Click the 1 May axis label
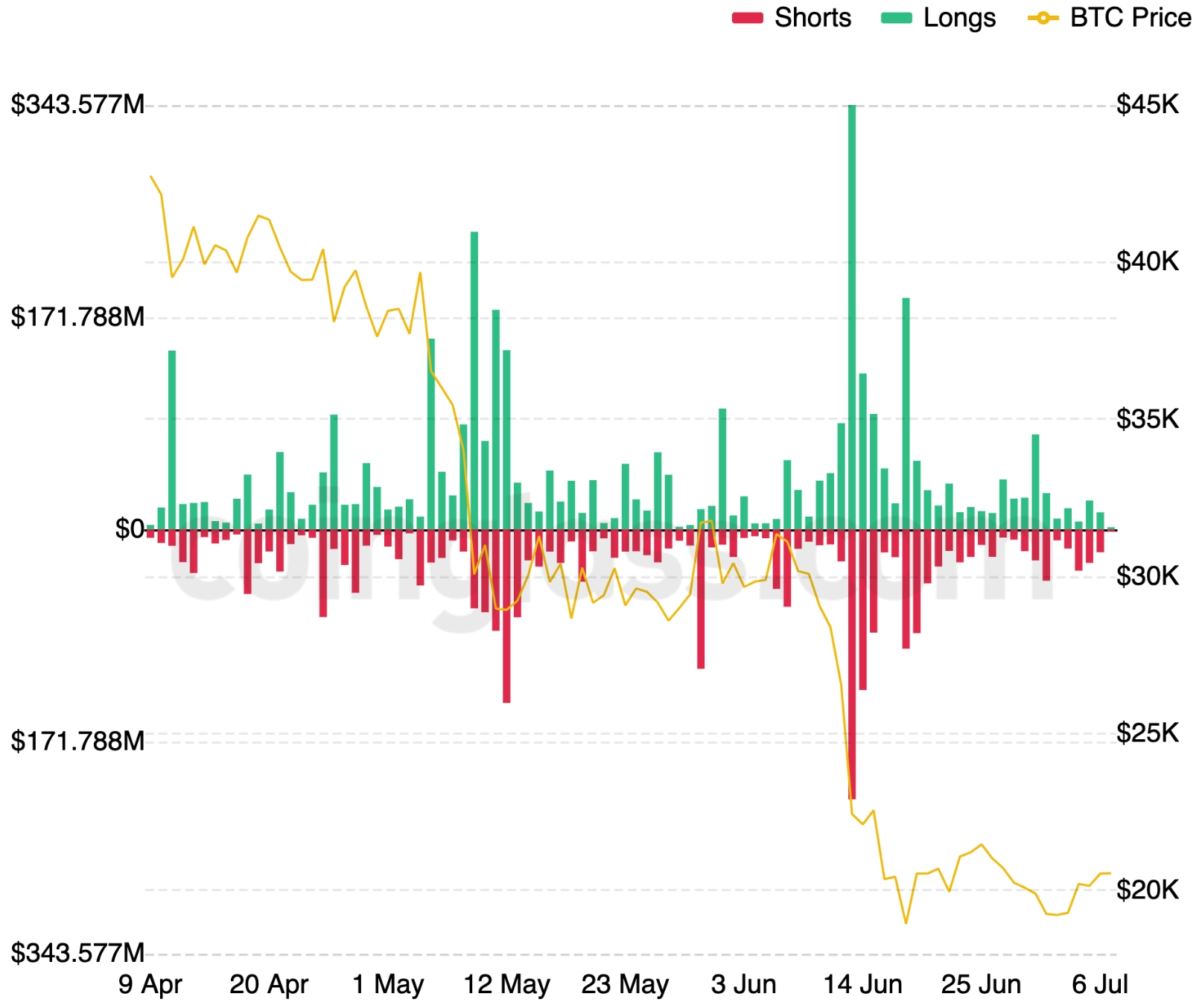1199x1008 pixels. 388,984
